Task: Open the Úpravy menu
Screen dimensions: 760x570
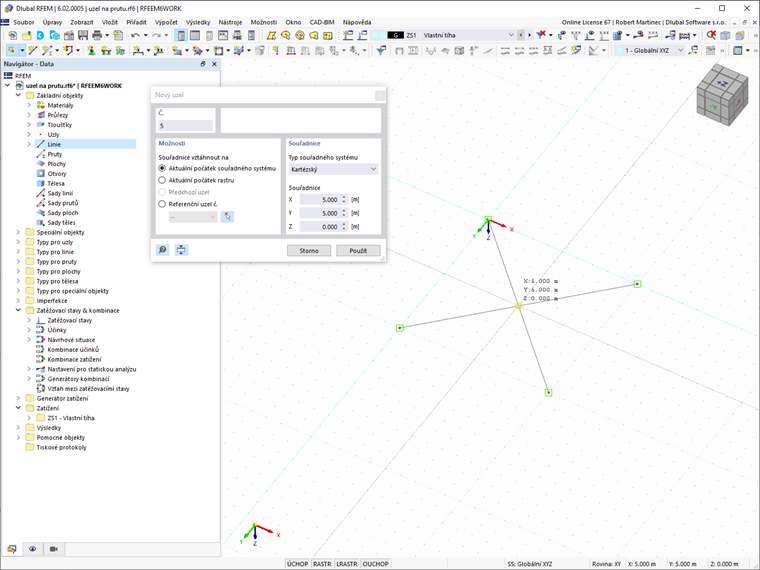Action: (52, 22)
